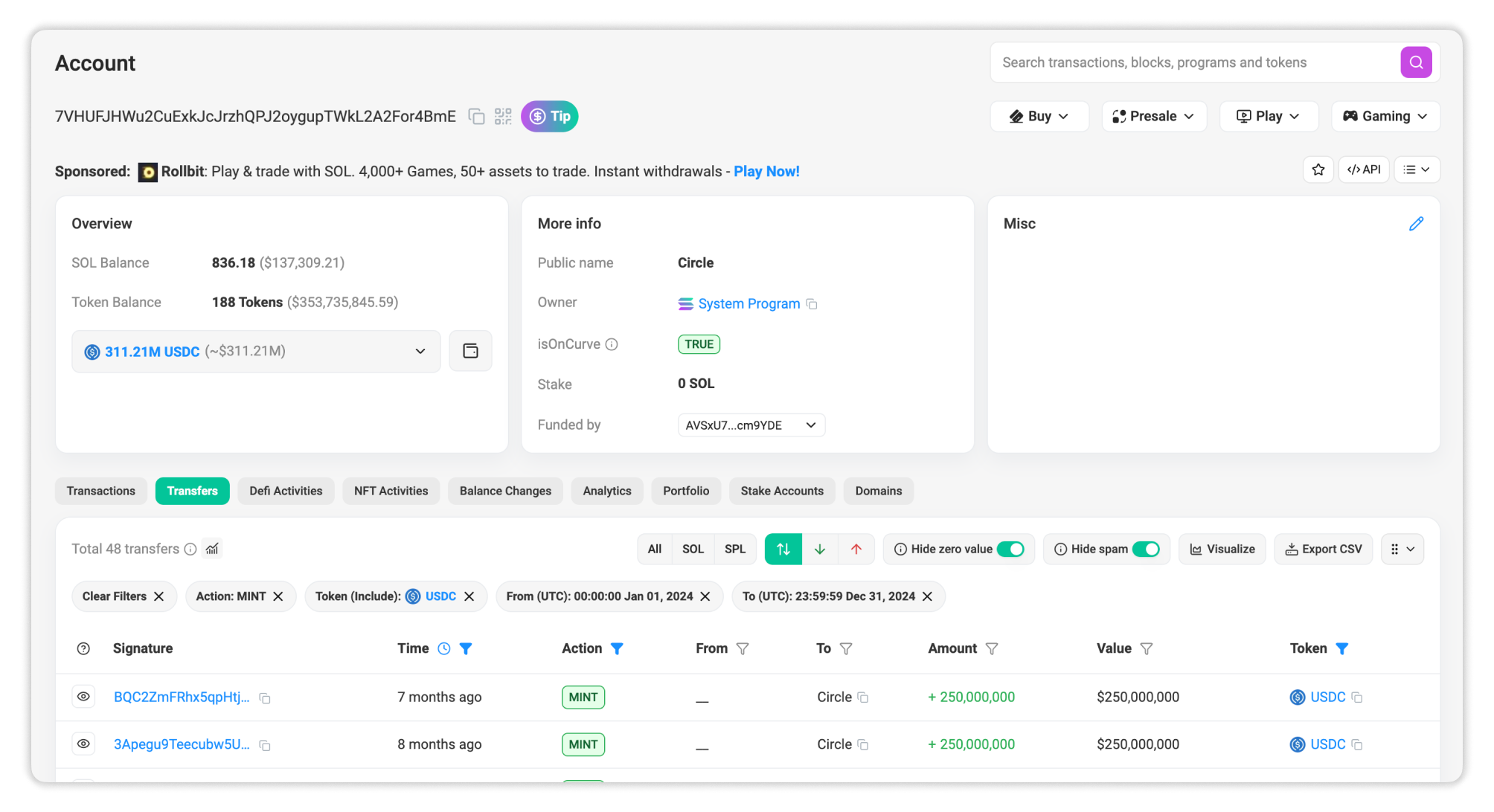Clear all active filters
The width and height of the screenshot is (1494, 812).
(124, 596)
